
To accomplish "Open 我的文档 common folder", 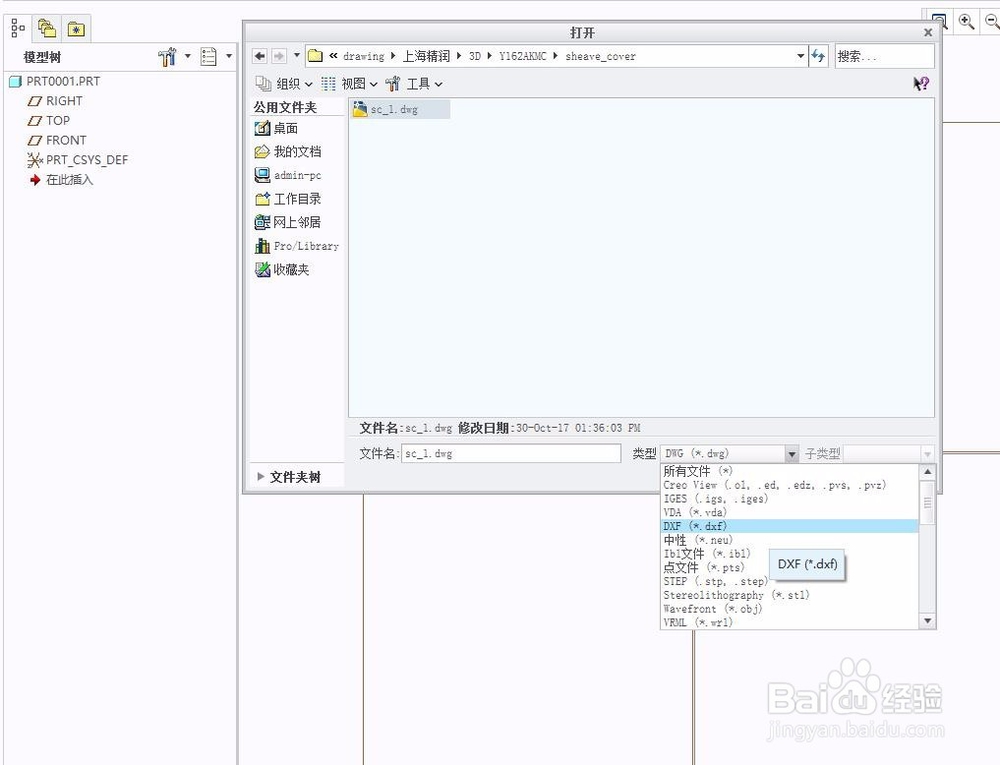I will click(288, 152).
